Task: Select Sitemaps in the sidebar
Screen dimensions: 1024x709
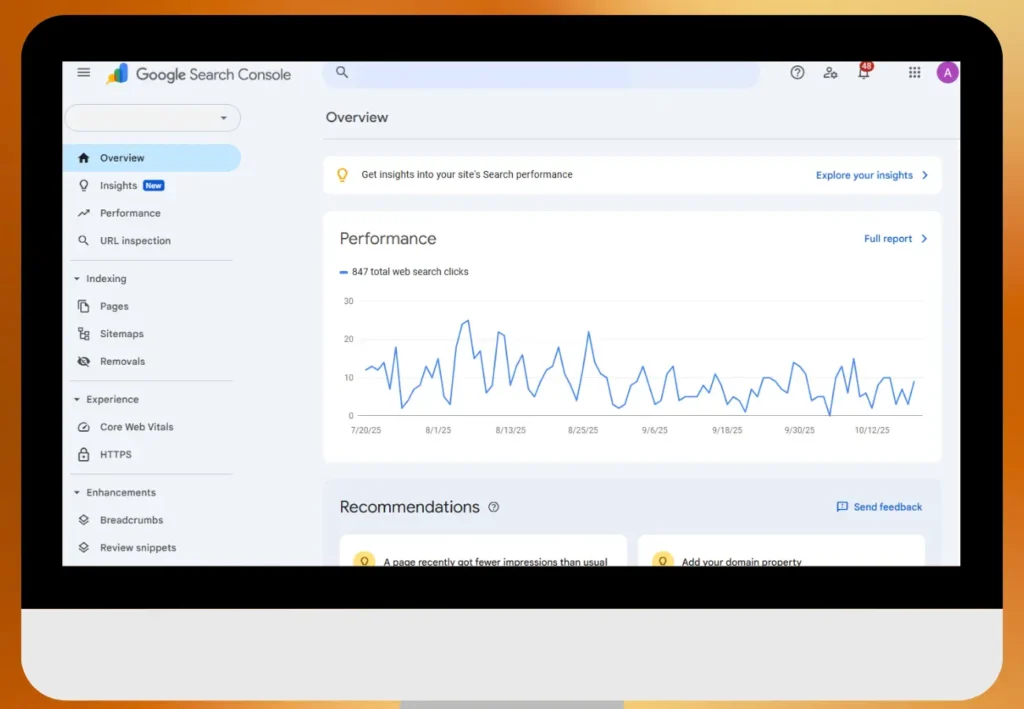Action: [121, 334]
